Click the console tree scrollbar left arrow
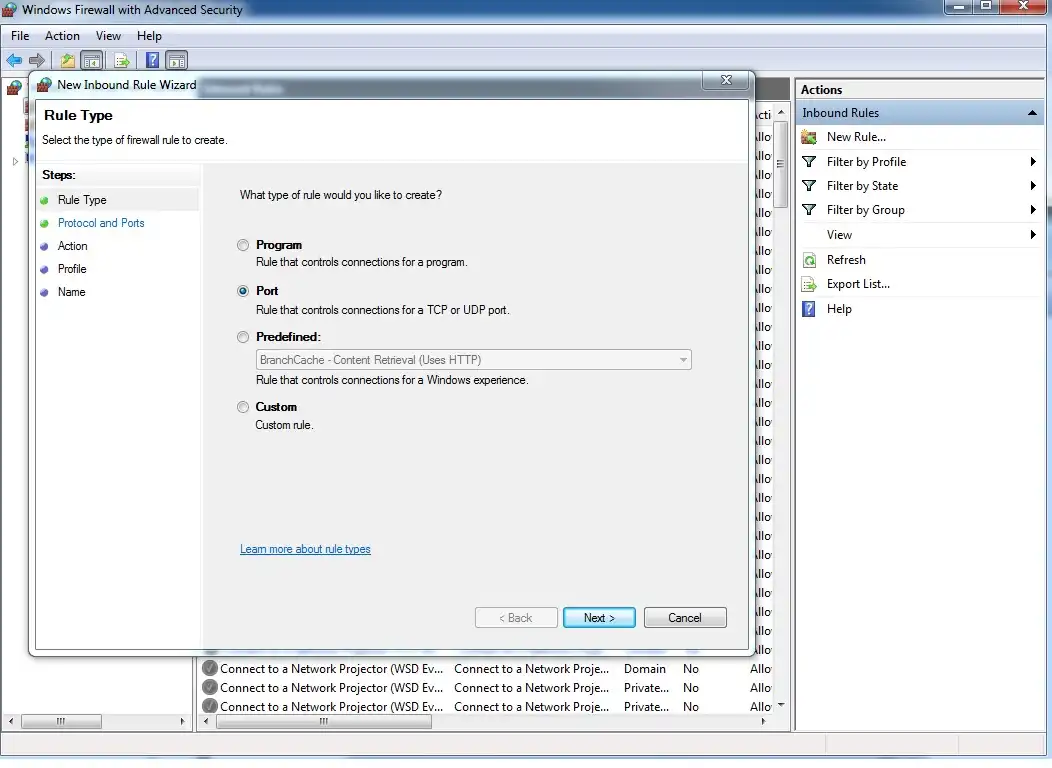The width and height of the screenshot is (1052, 768). coord(10,722)
